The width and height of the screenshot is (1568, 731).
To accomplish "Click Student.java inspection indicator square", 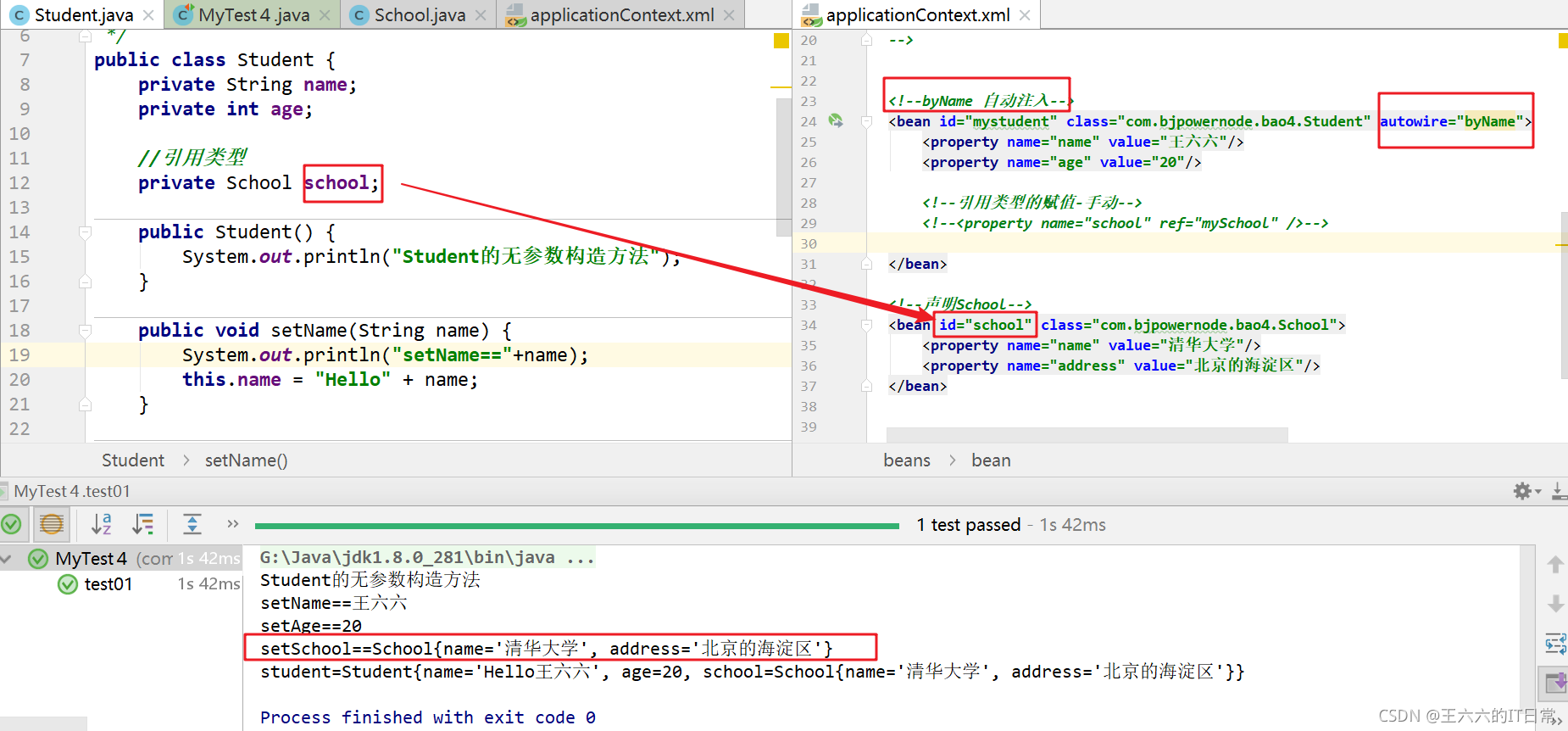I will tap(781, 41).
